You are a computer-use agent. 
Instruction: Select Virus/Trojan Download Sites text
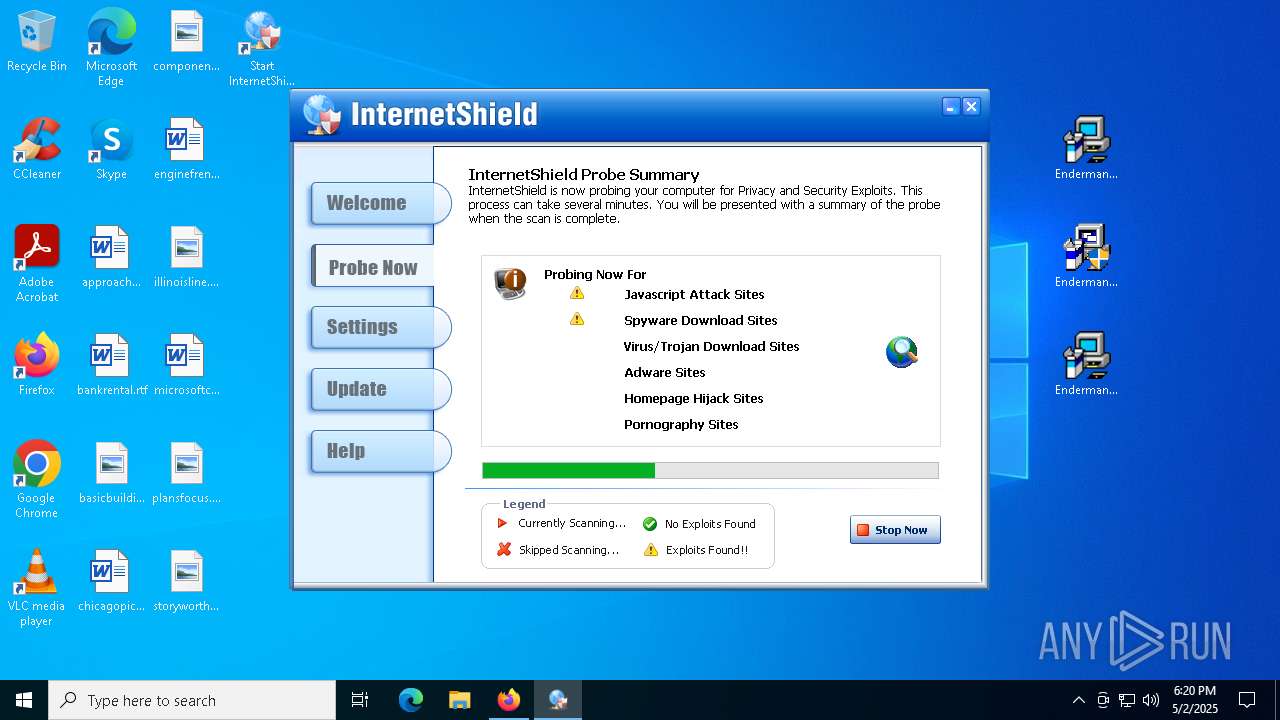[711, 346]
